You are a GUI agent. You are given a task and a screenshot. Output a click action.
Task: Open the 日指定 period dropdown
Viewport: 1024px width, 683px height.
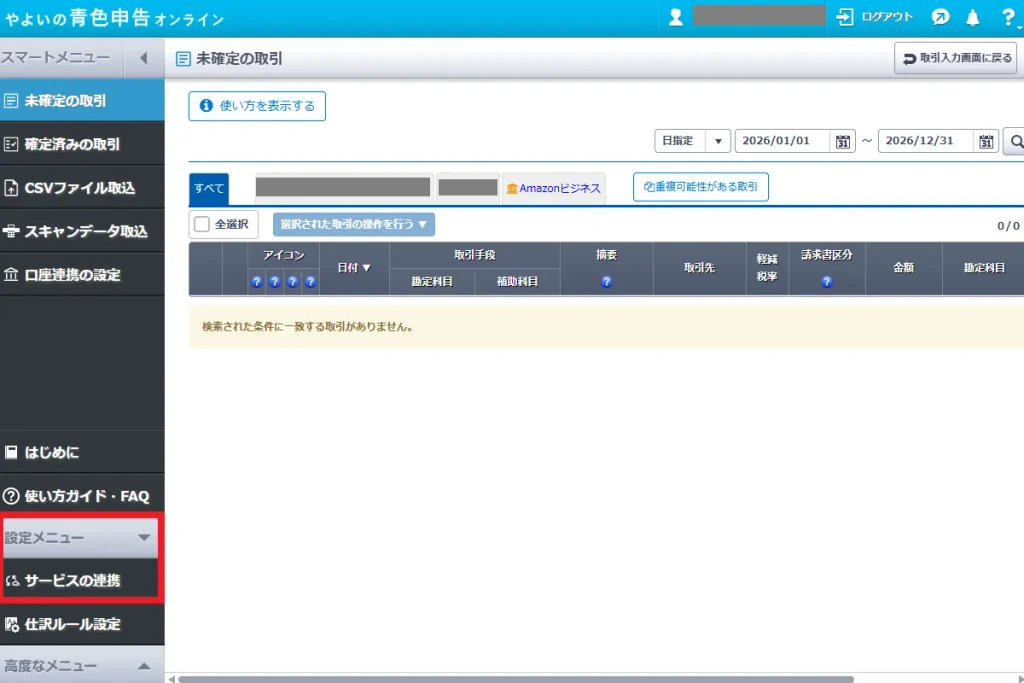[x=692, y=140]
